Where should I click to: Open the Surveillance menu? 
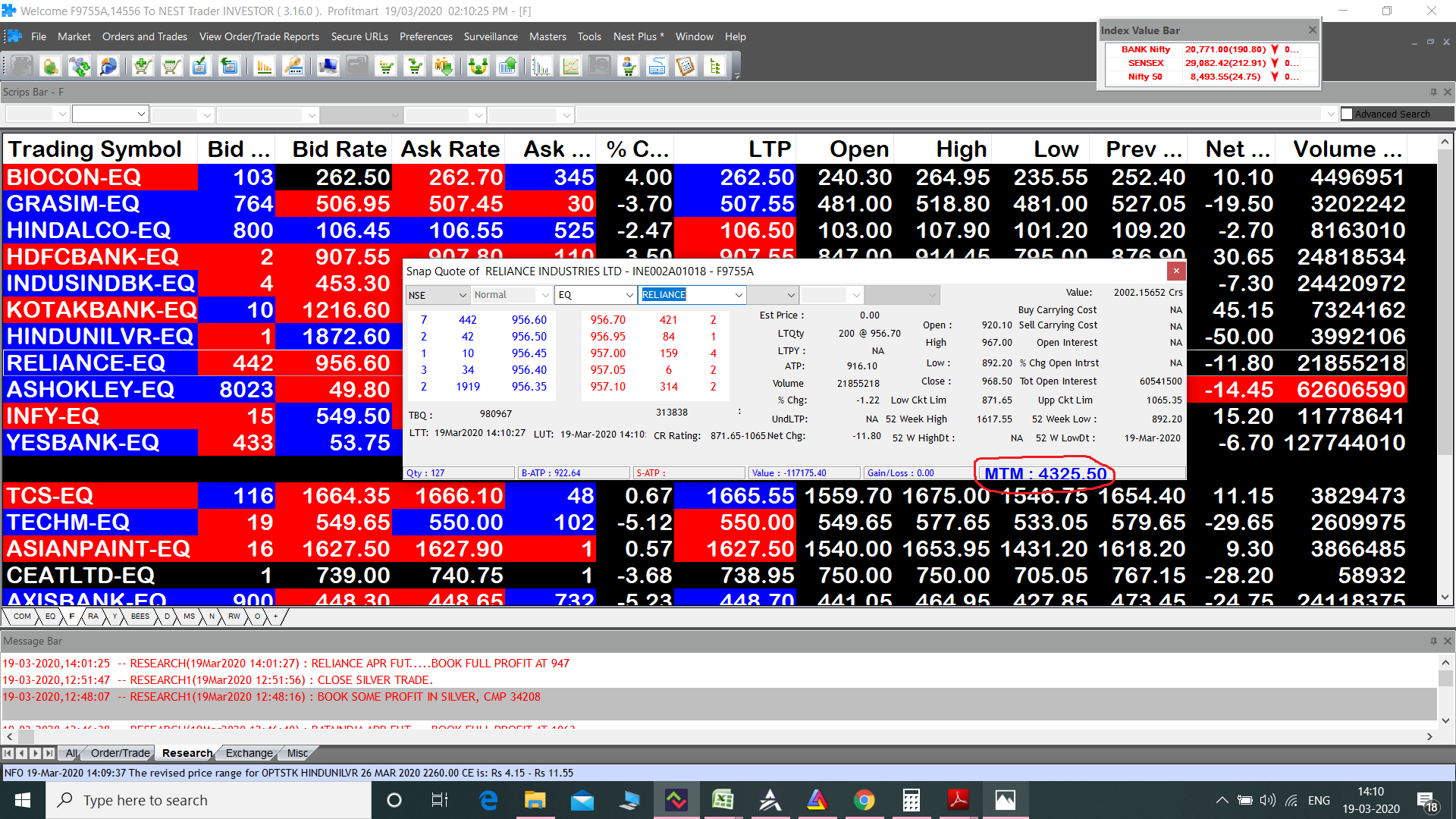click(x=491, y=36)
